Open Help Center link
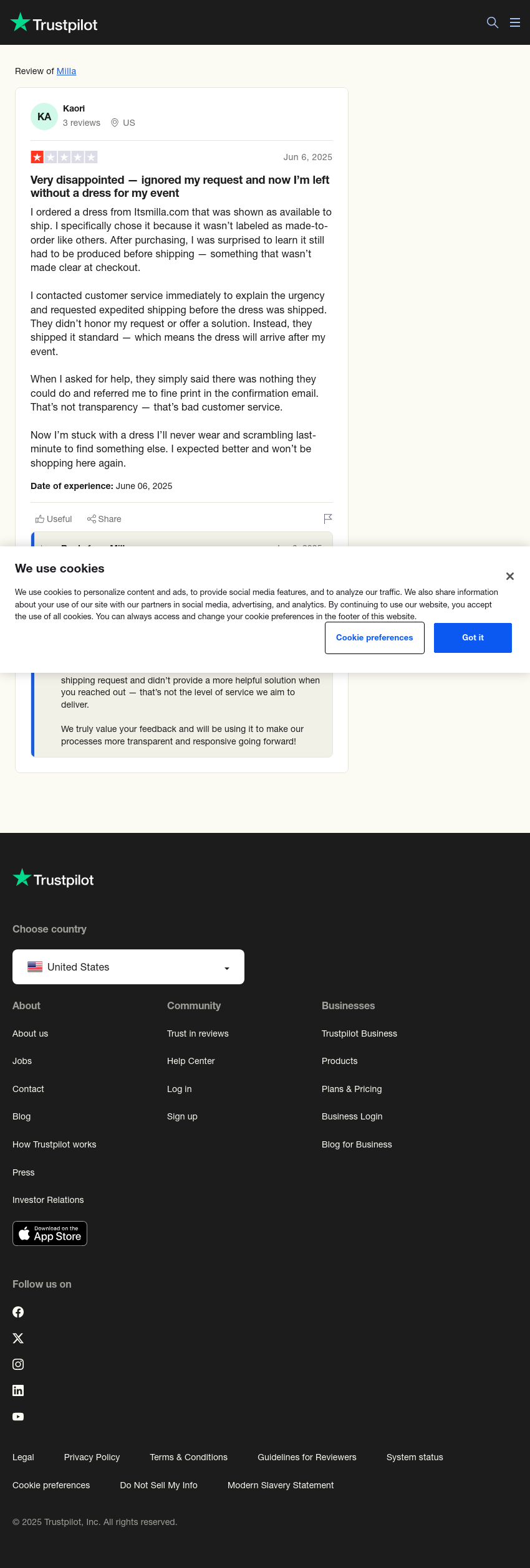 pyautogui.click(x=191, y=1061)
